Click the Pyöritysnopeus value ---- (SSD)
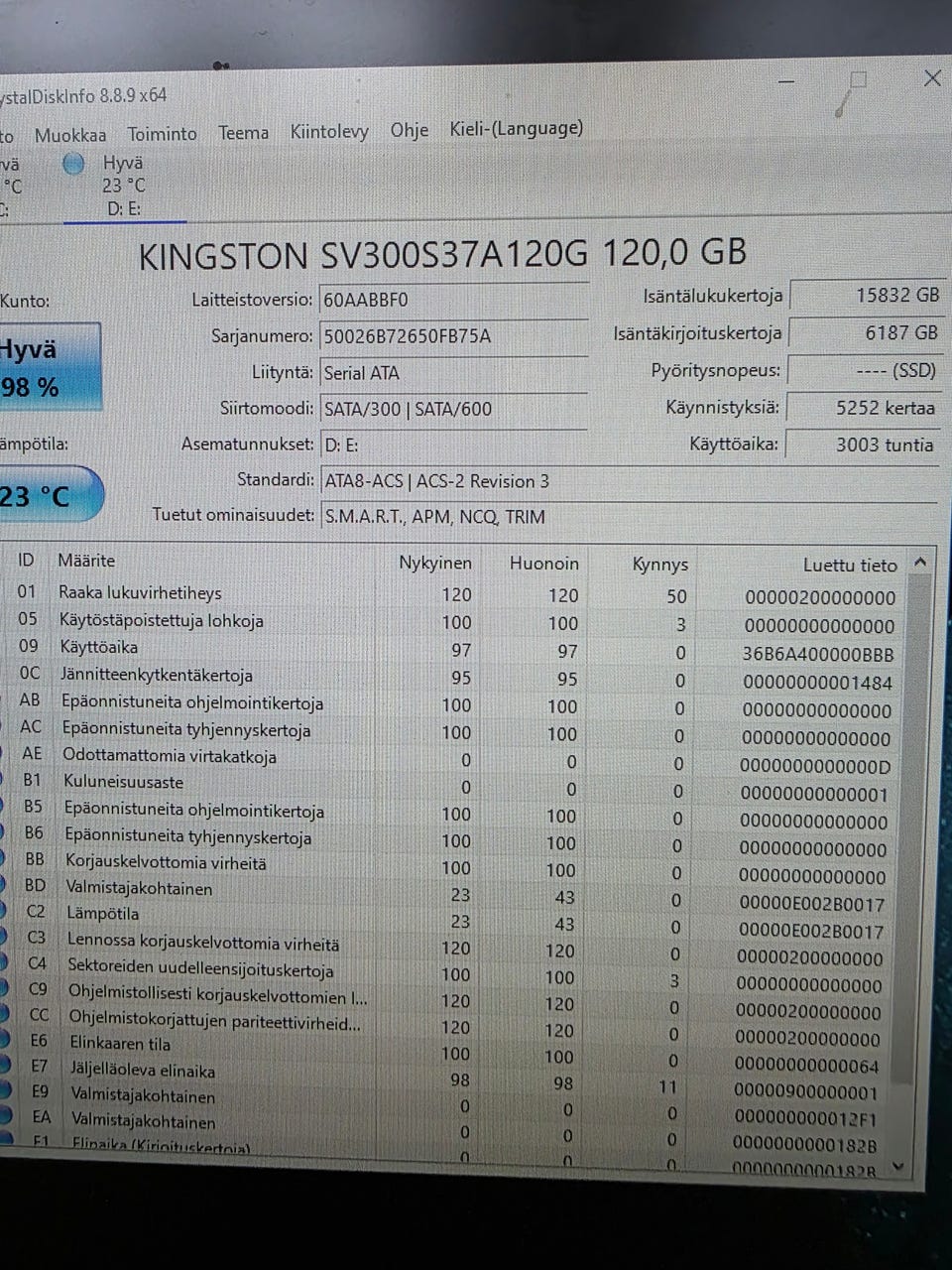Image resolution: width=952 pixels, height=1270 pixels. point(867,371)
